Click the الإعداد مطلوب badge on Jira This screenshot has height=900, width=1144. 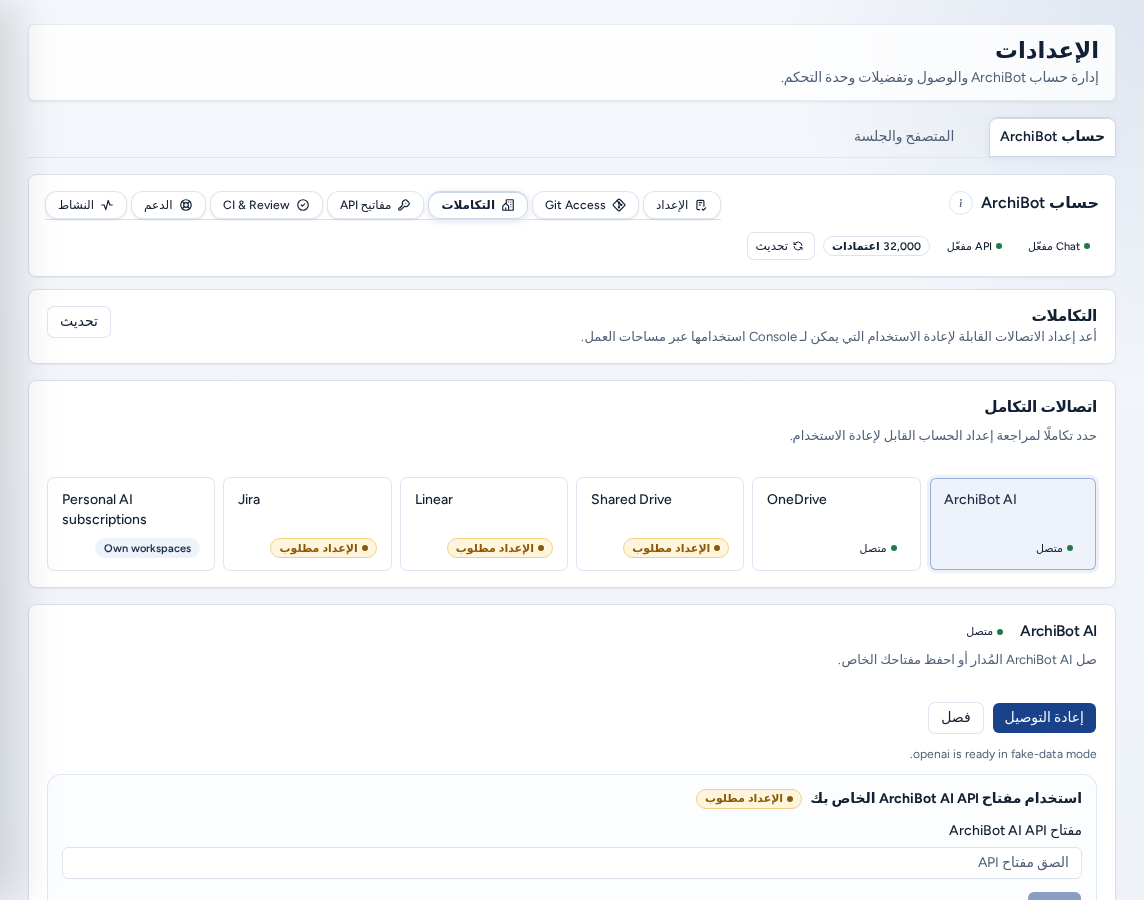click(323, 548)
